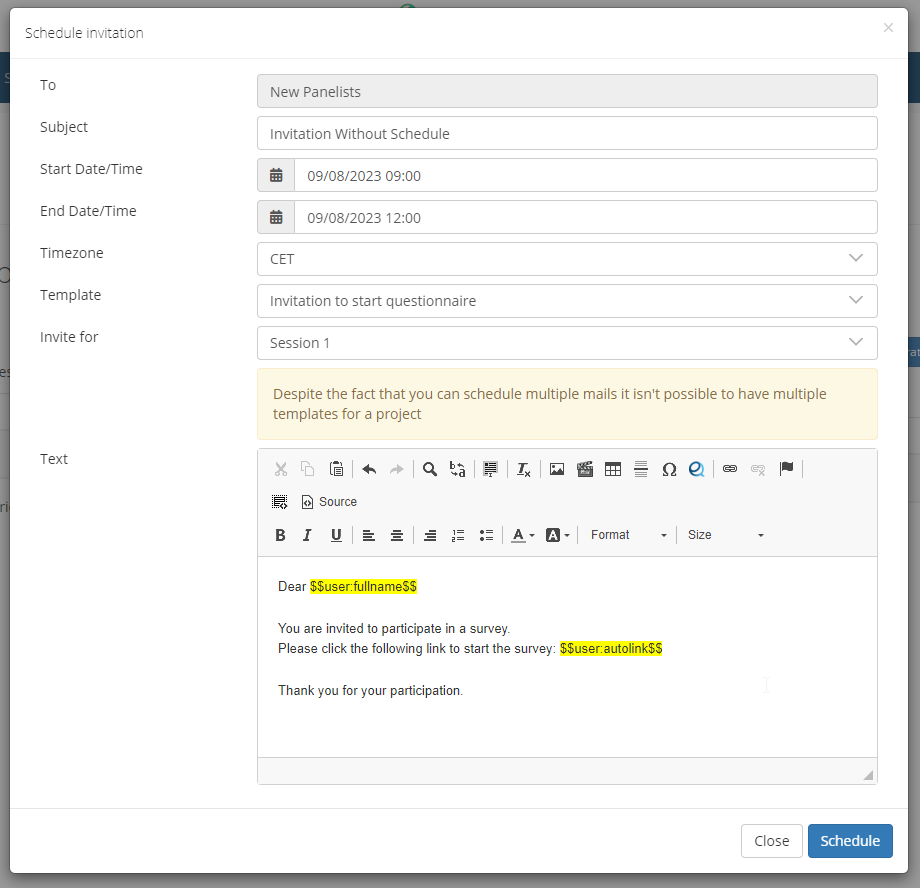Viewport: 920px width, 888px height.
Task: Toggle Italic formatting
Action: [308, 535]
